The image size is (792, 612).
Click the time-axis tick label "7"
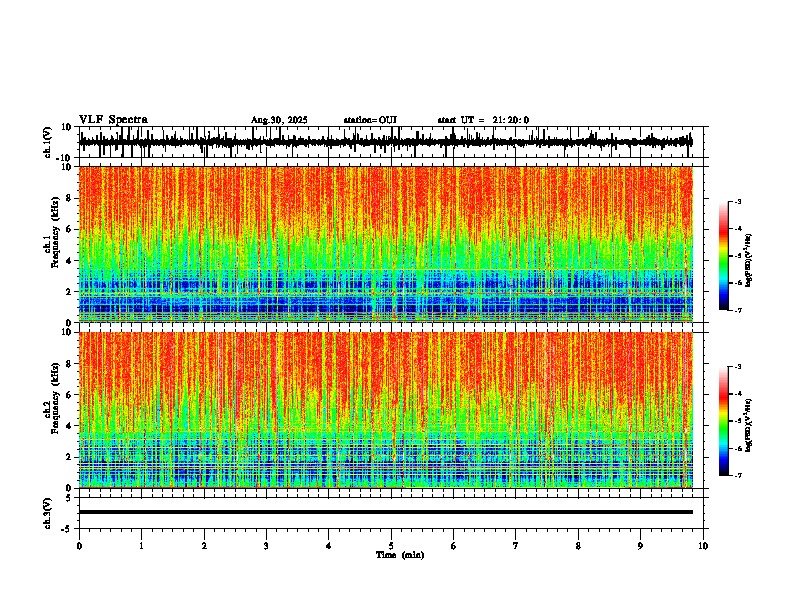click(516, 546)
